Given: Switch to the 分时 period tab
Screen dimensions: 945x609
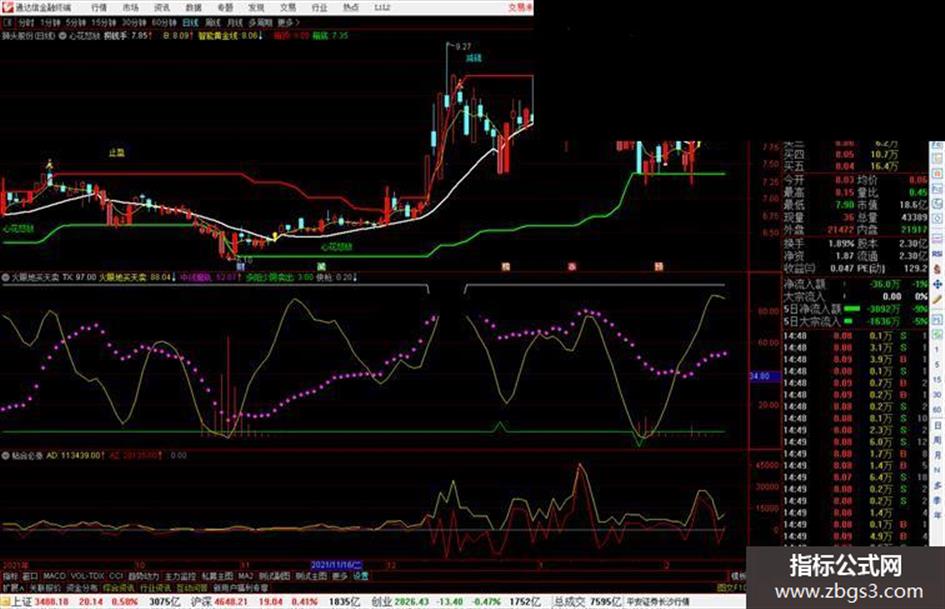Looking at the screenshot, I should 26,22.
